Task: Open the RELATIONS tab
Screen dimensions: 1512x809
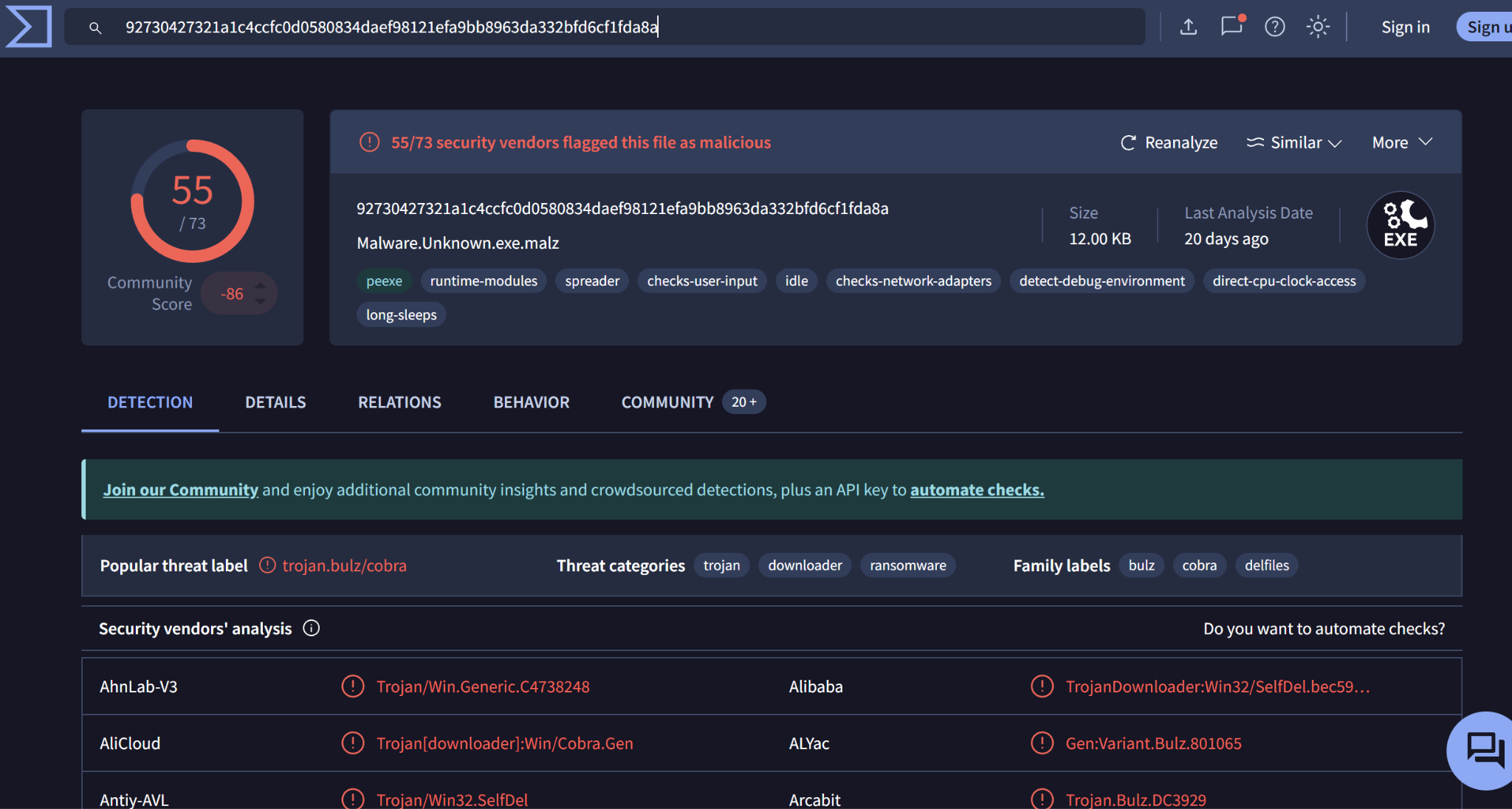Action: [x=399, y=402]
